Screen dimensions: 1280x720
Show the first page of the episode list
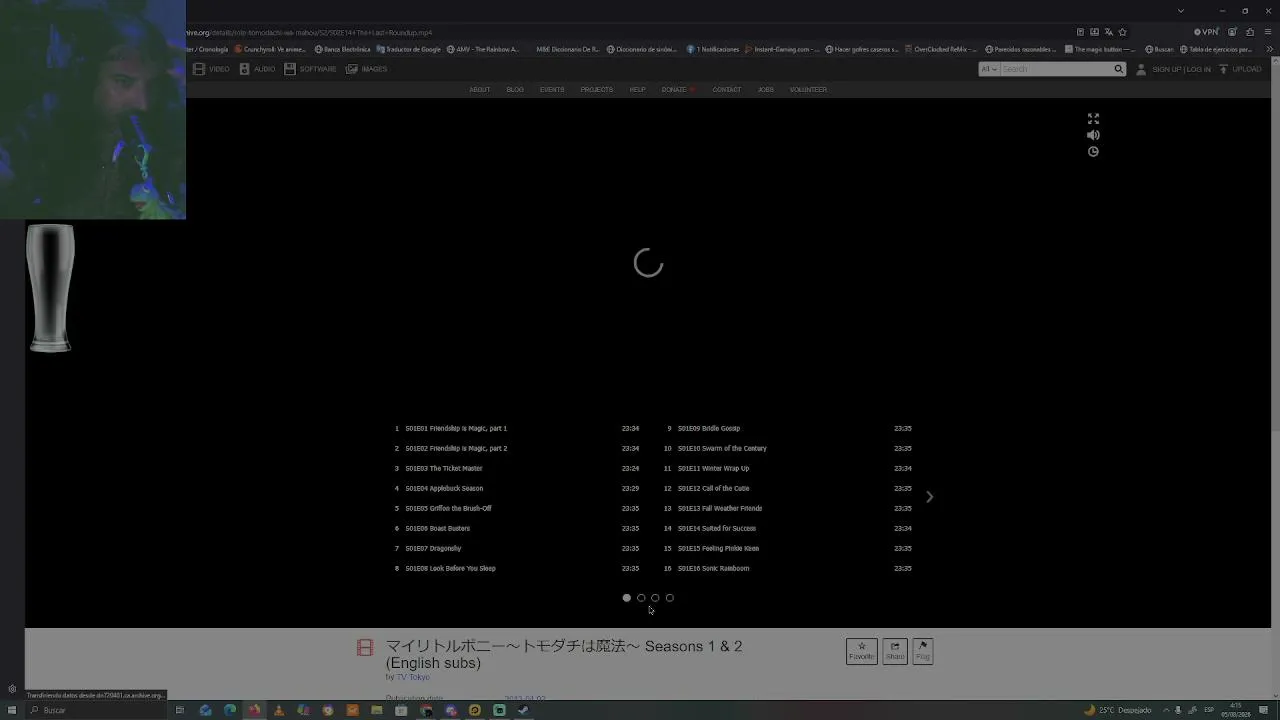coord(627,598)
